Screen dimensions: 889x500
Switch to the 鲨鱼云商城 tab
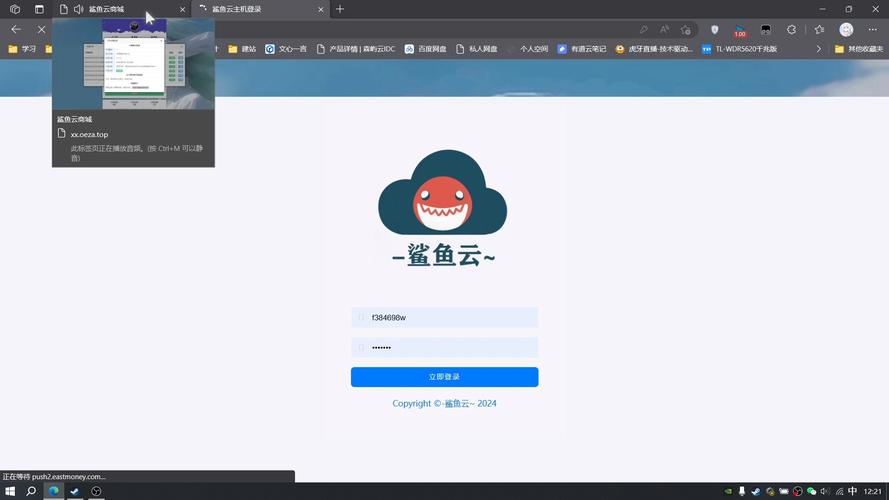point(122,9)
